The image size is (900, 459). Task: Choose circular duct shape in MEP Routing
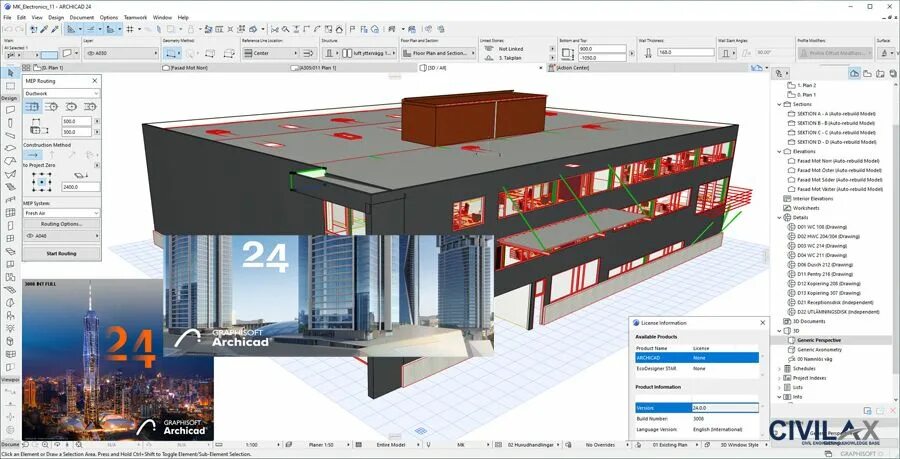point(52,107)
